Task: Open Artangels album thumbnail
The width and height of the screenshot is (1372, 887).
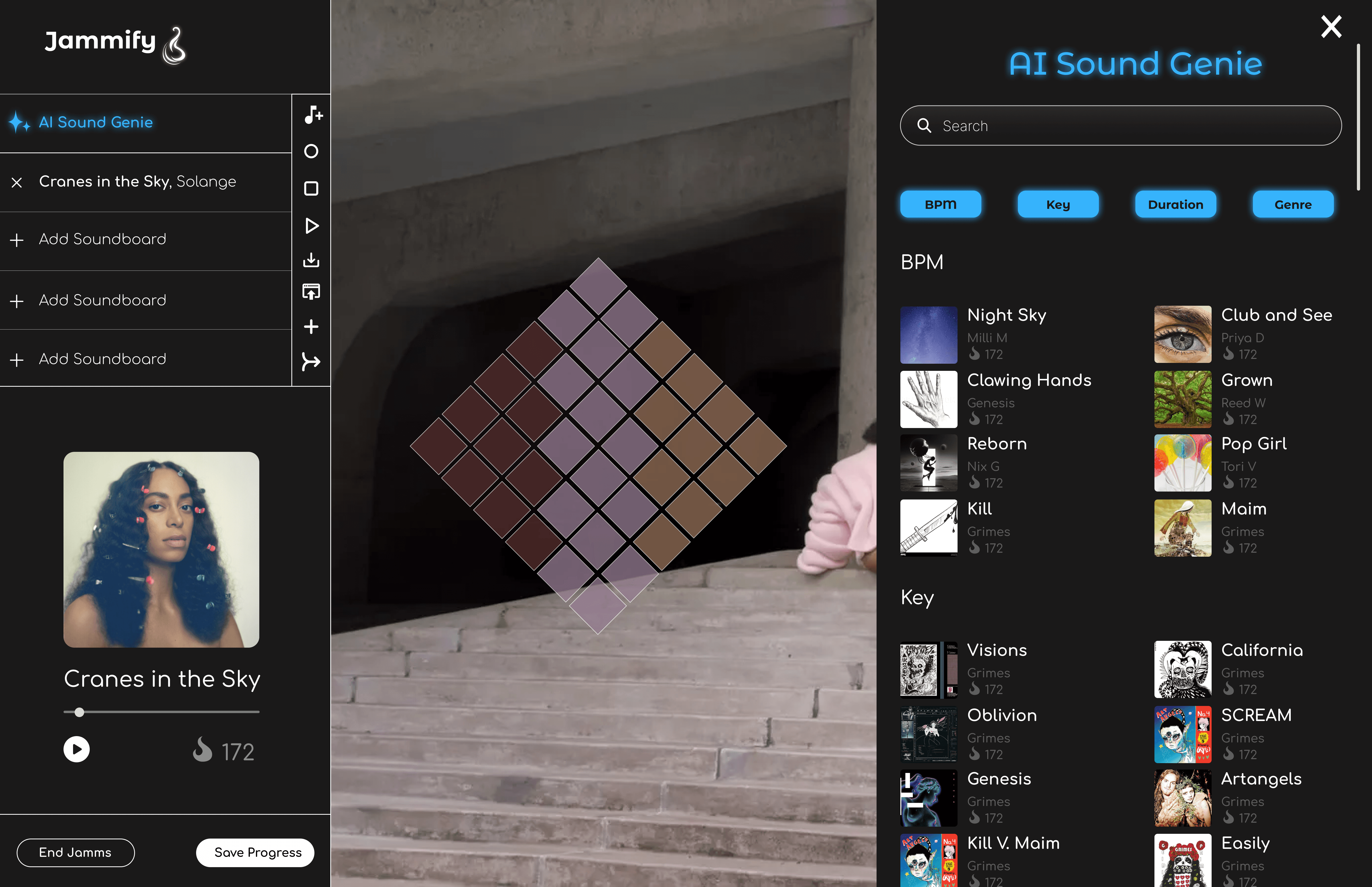Action: point(1183,798)
